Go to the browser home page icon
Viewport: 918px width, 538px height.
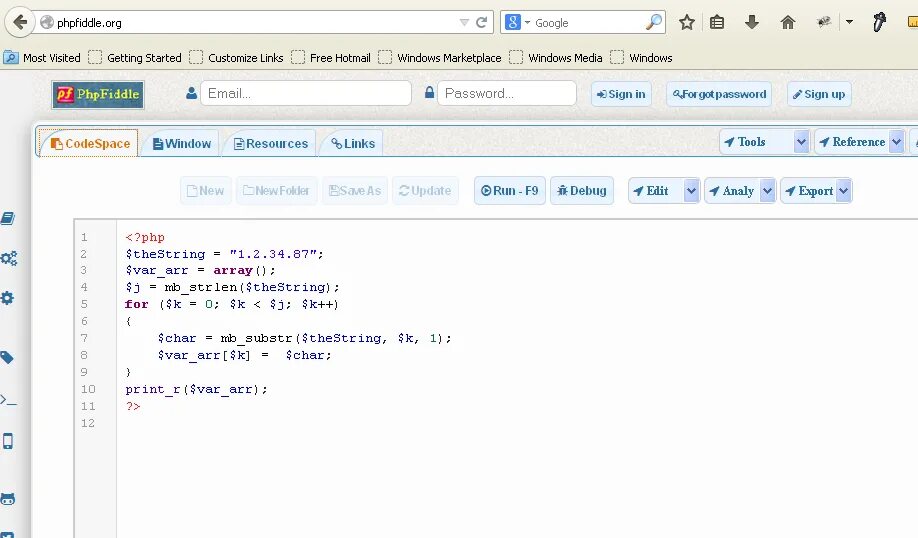coord(788,23)
